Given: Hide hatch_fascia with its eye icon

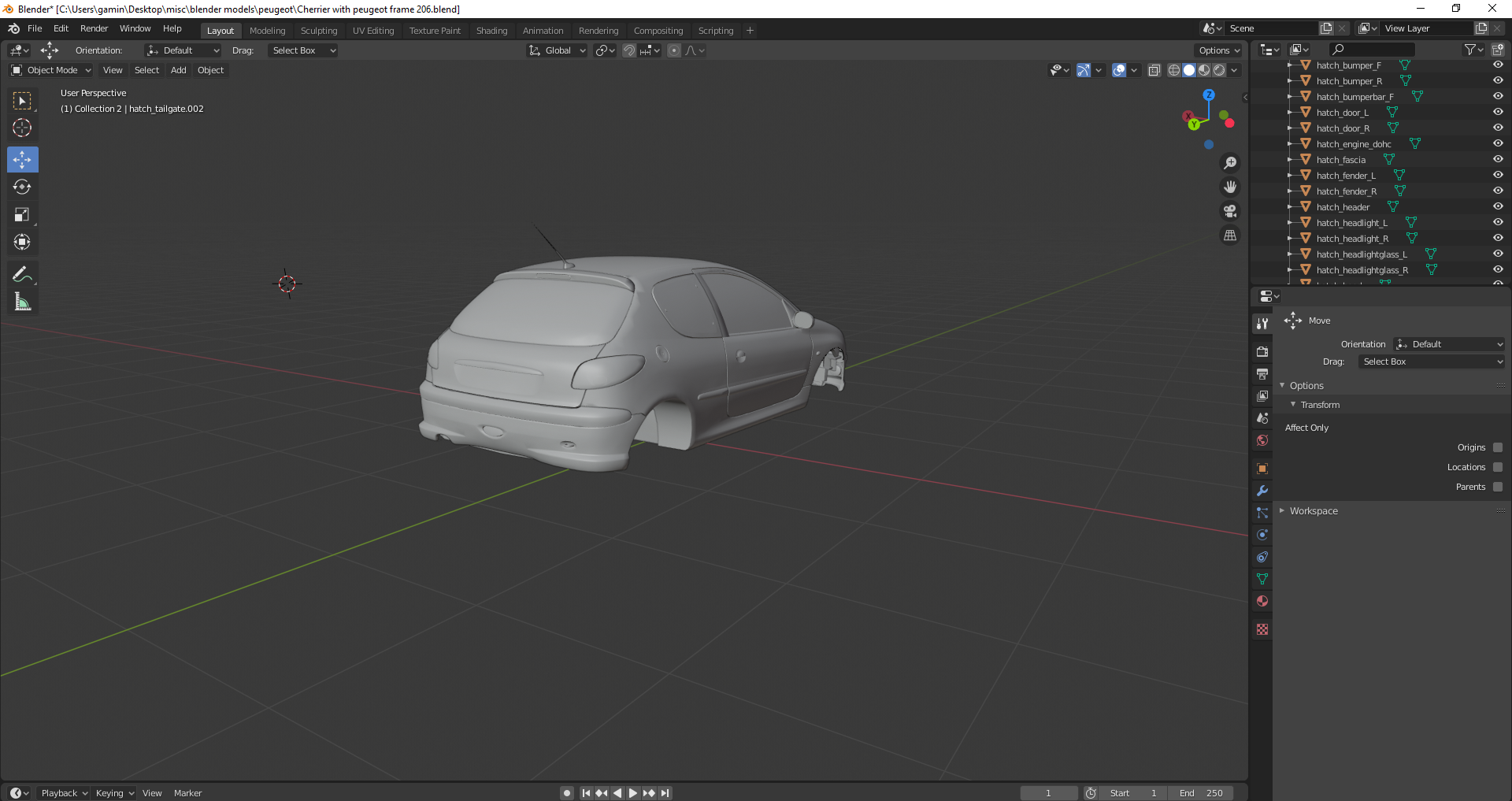Looking at the screenshot, I should [x=1498, y=159].
